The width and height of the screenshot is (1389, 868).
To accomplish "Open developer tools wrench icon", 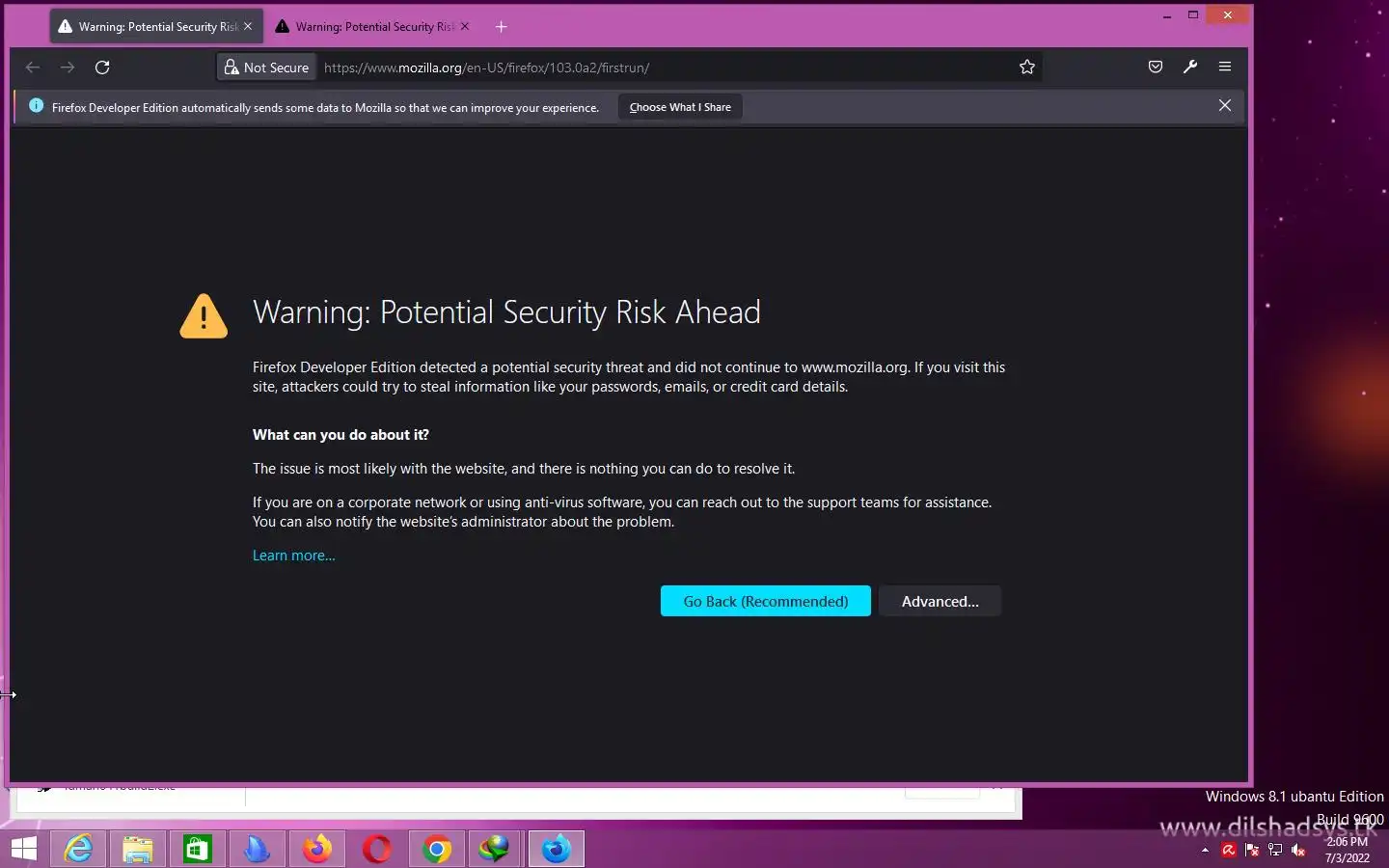I will point(1190,67).
